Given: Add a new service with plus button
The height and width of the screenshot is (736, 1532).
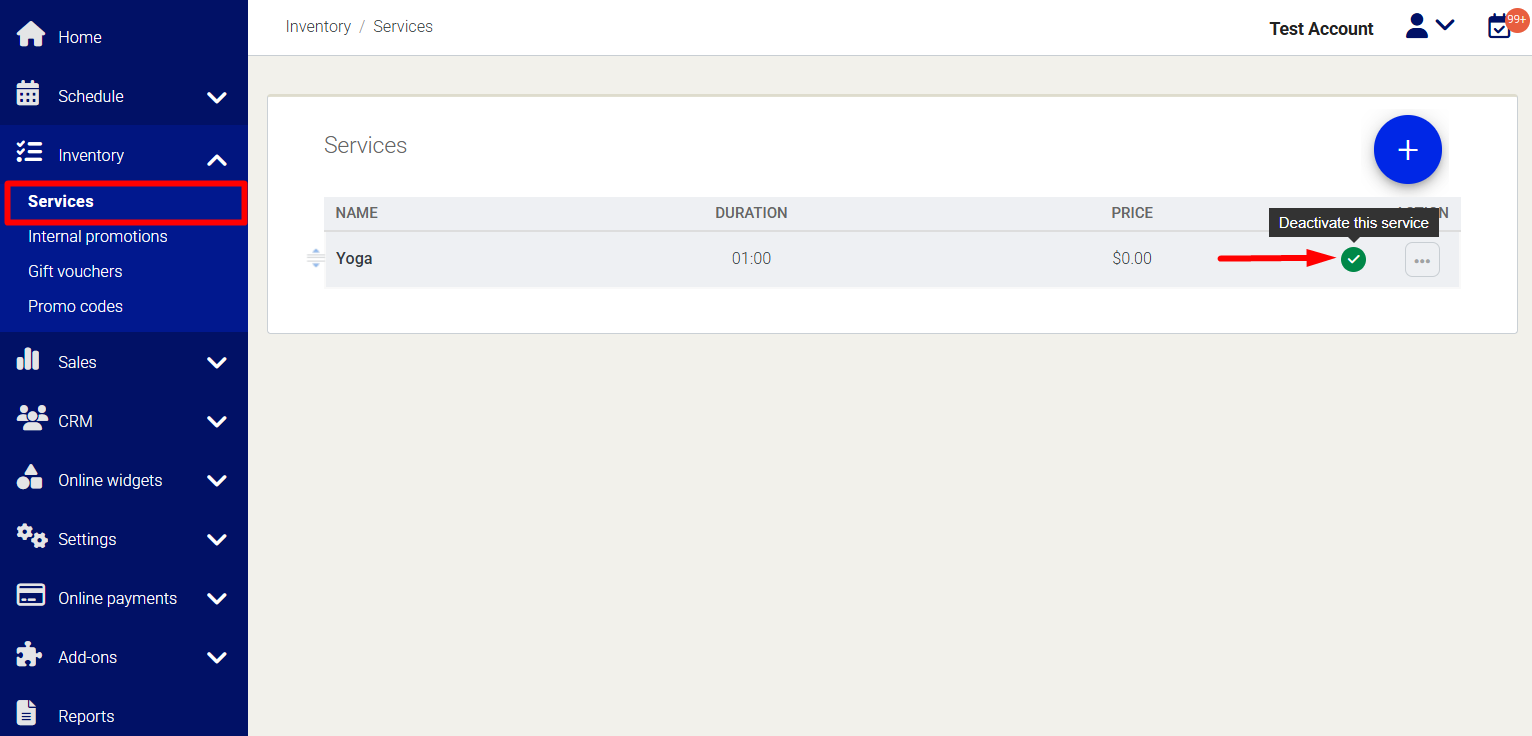Looking at the screenshot, I should coord(1407,150).
